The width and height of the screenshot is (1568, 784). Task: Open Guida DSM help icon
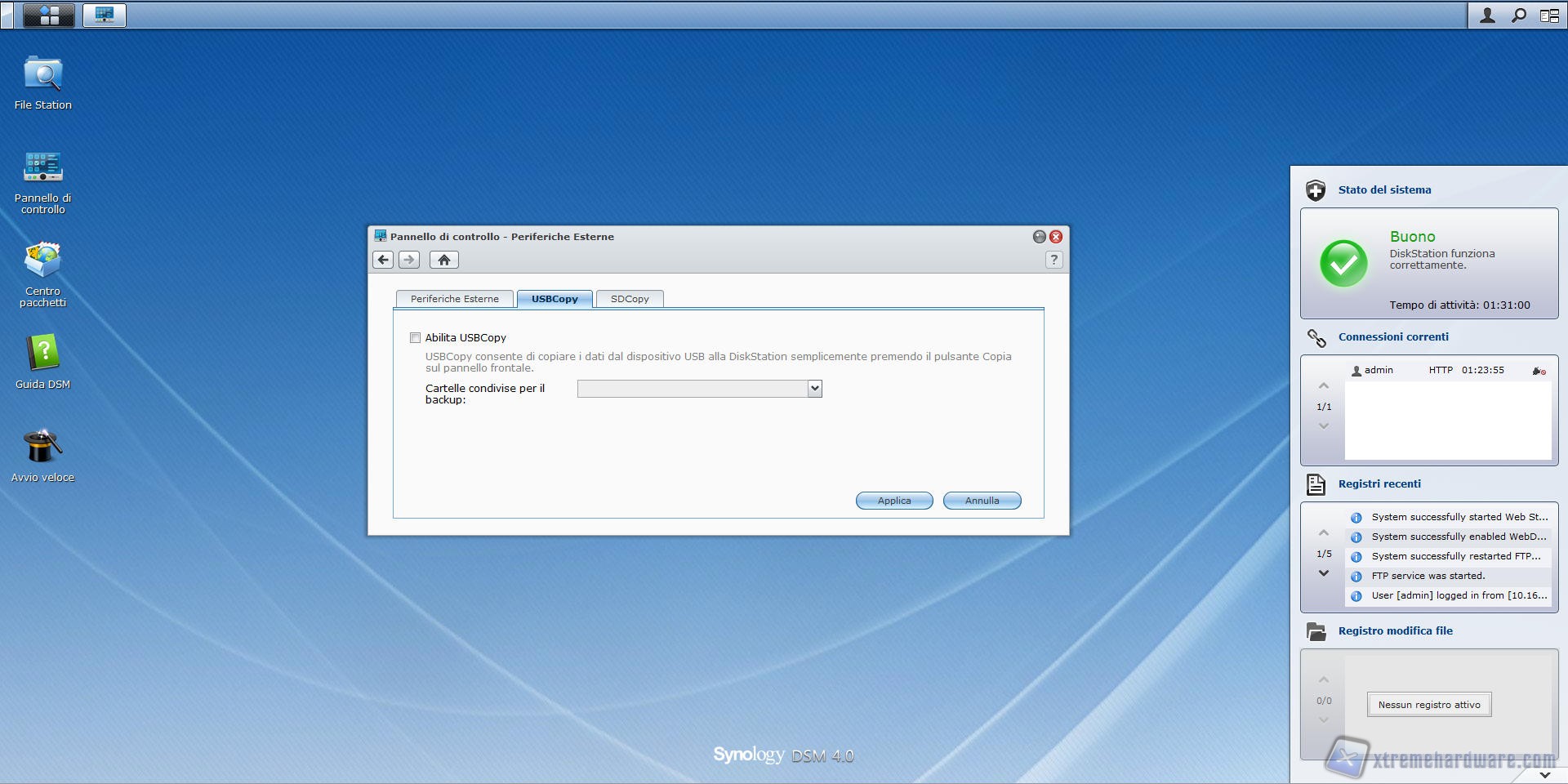coord(42,354)
